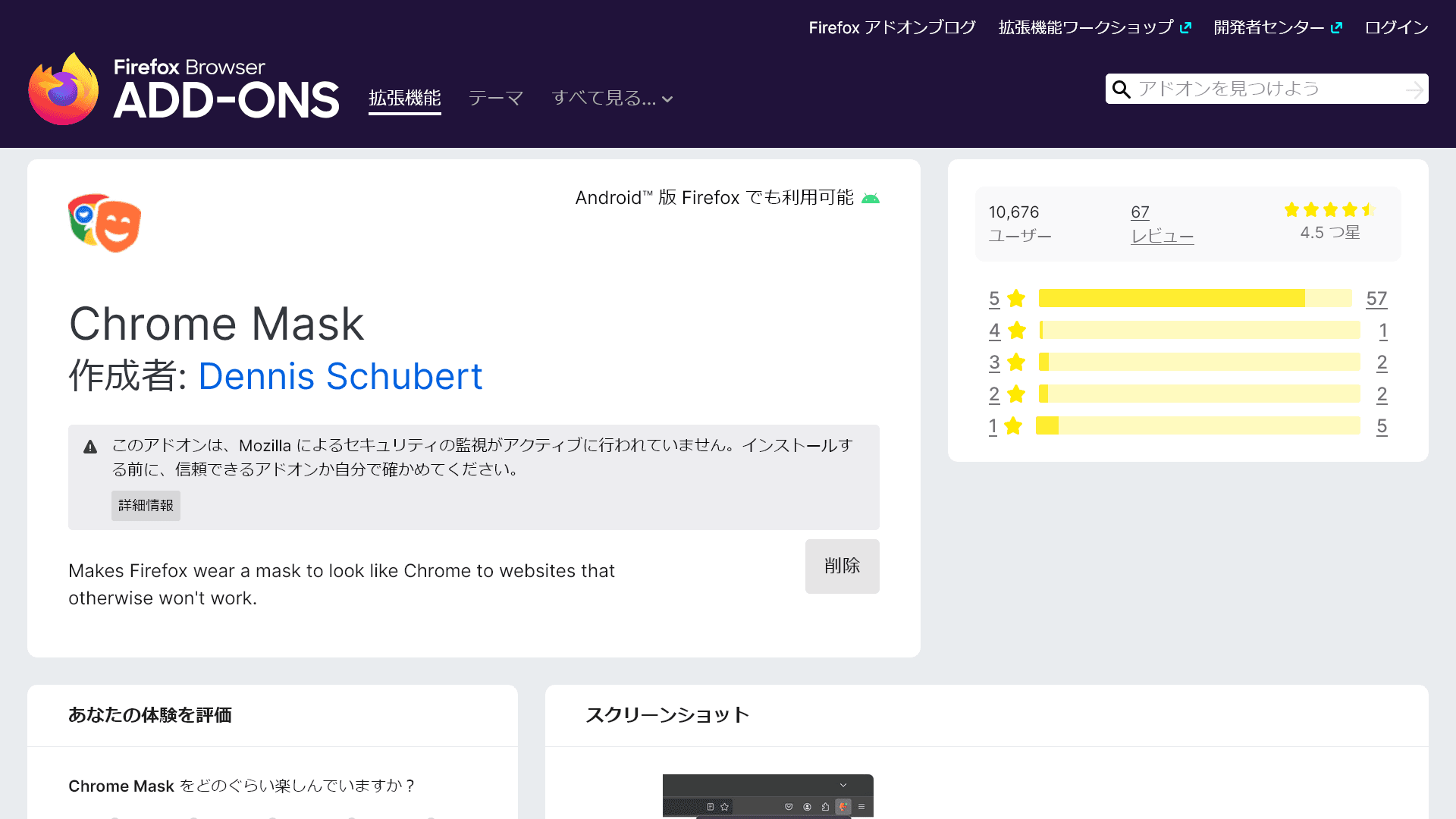Viewport: 1456px width, 819px height.
Task: Click the 1-star rating progress bar
Action: [1198, 426]
